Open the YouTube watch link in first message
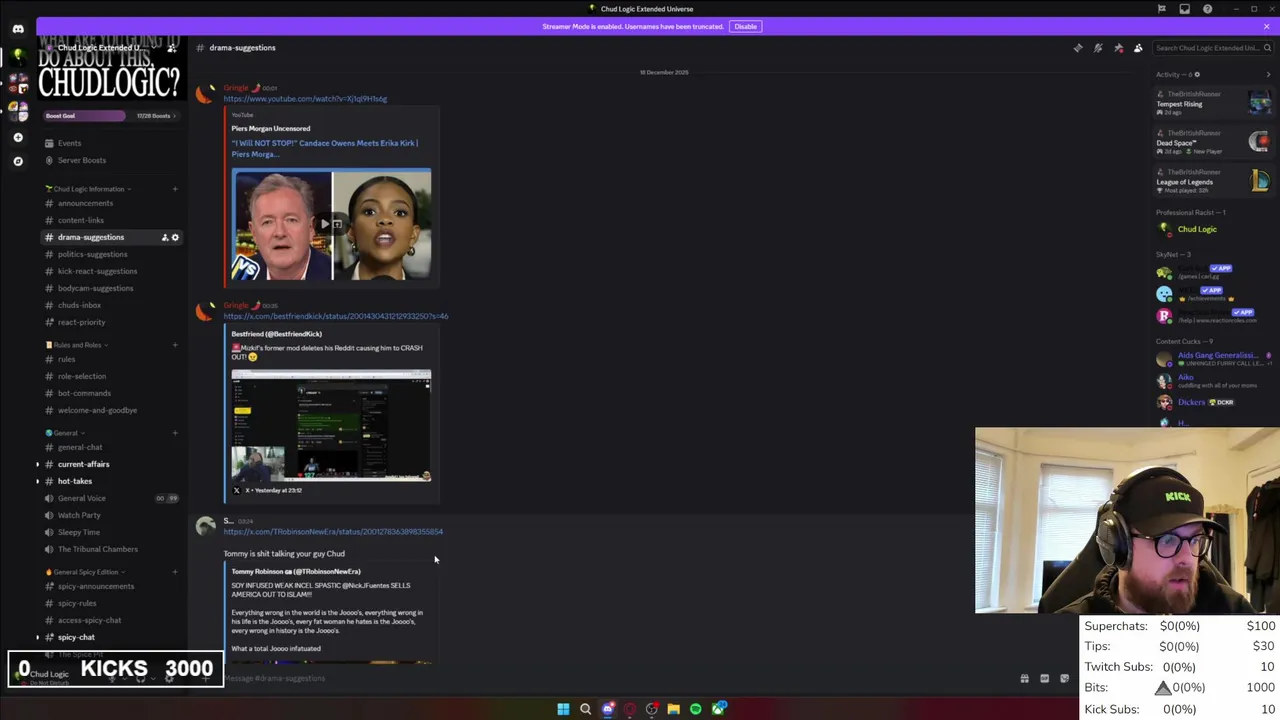 point(305,99)
